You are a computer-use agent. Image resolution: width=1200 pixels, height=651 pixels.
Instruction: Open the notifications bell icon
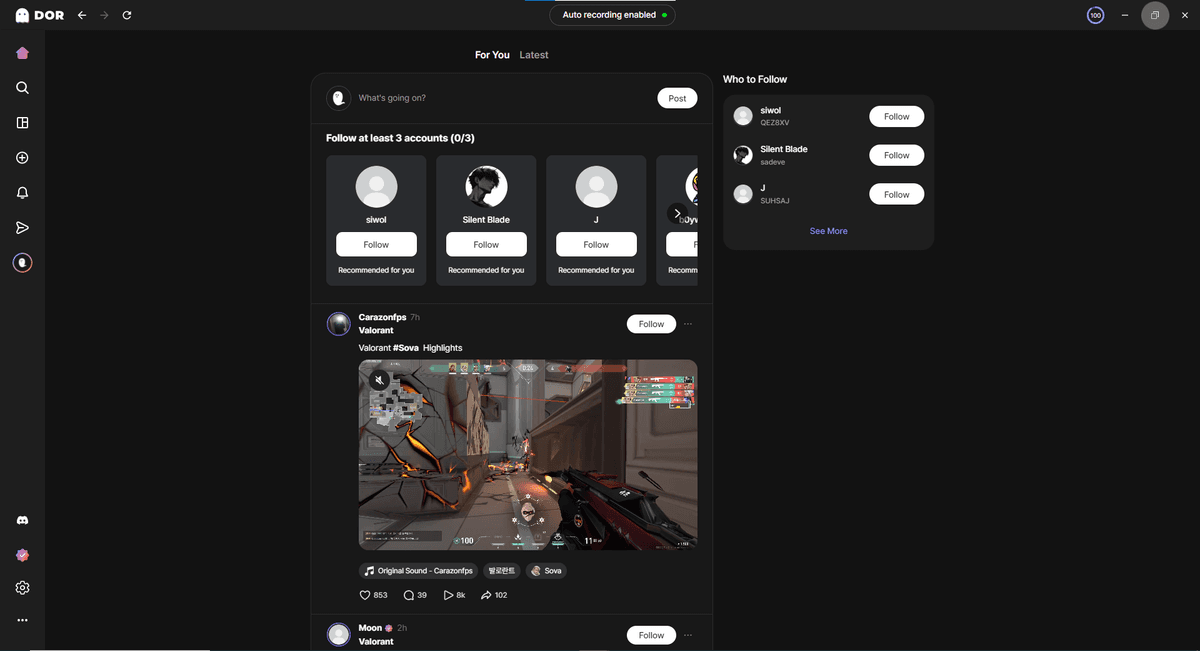(x=22, y=193)
